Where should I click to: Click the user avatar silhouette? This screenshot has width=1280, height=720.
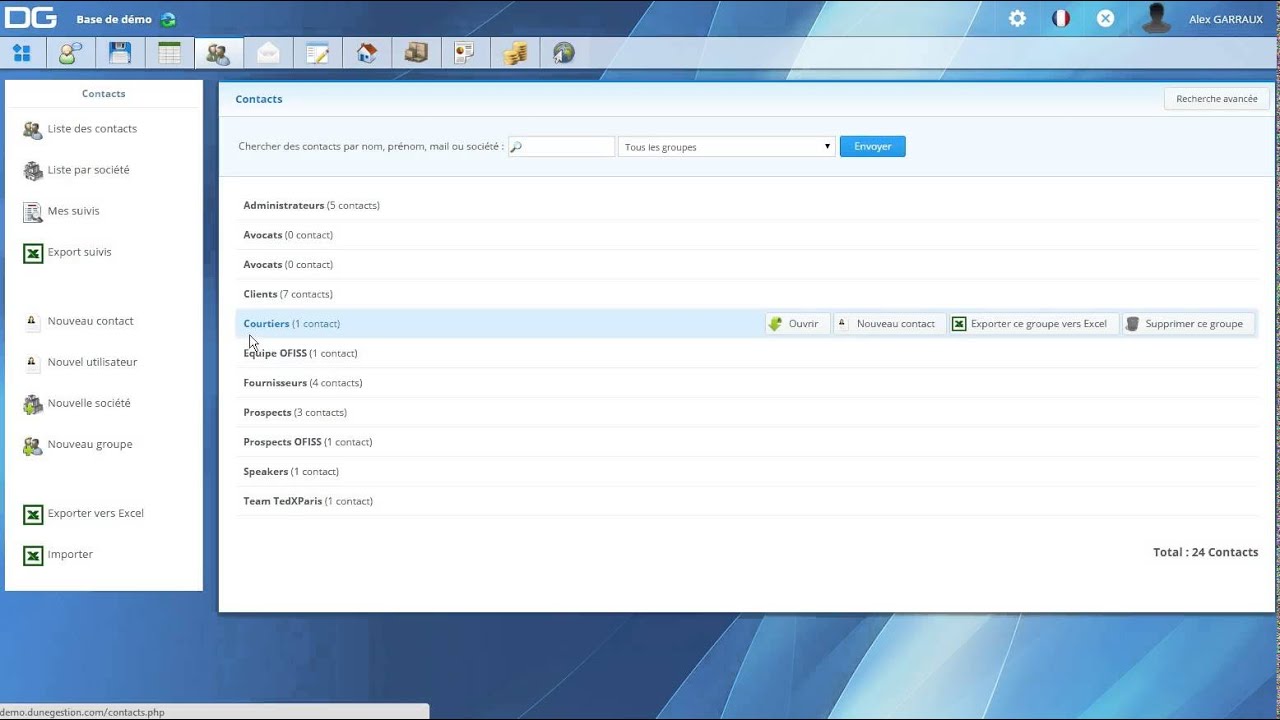(1156, 18)
